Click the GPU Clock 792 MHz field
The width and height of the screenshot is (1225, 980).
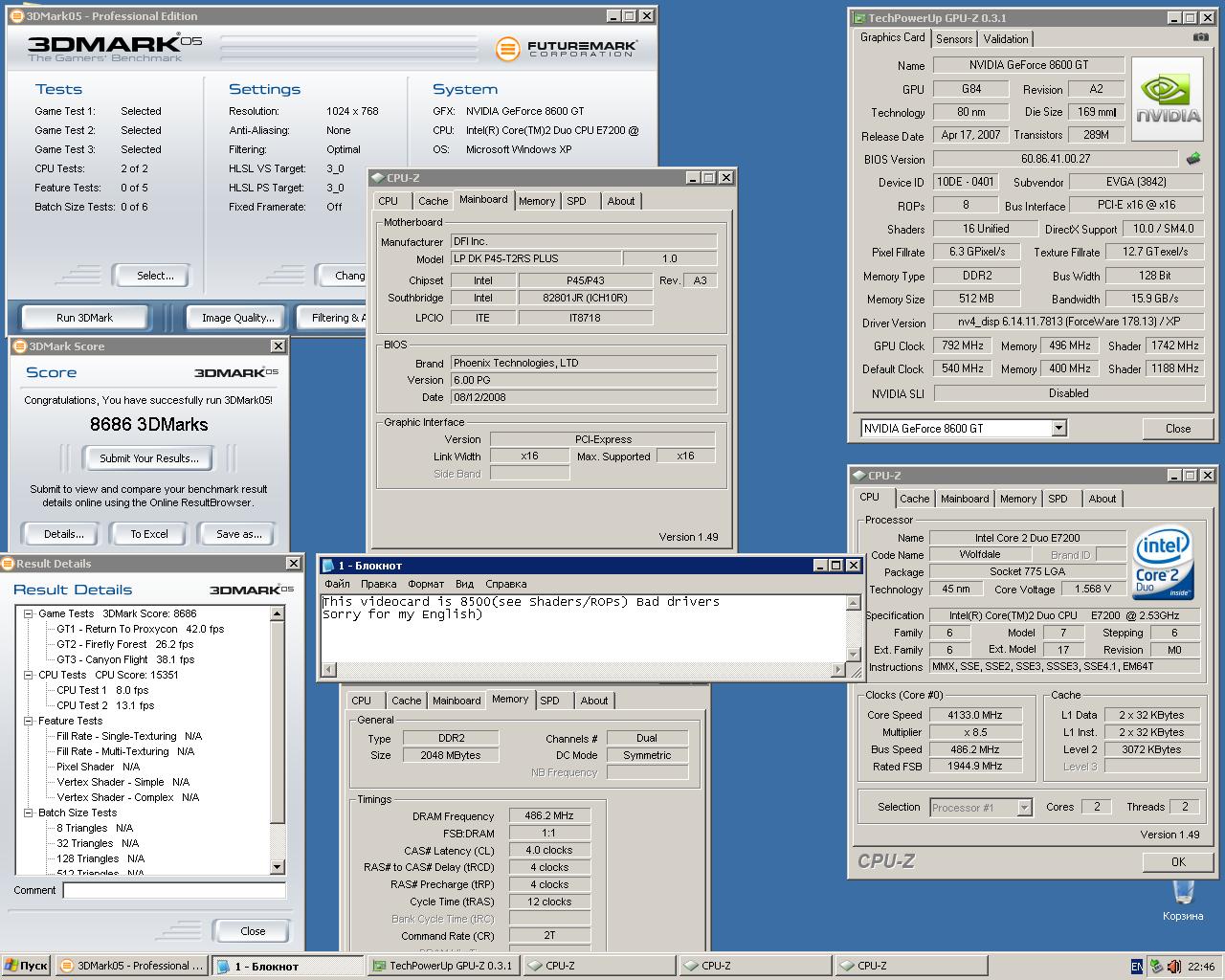tap(962, 345)
